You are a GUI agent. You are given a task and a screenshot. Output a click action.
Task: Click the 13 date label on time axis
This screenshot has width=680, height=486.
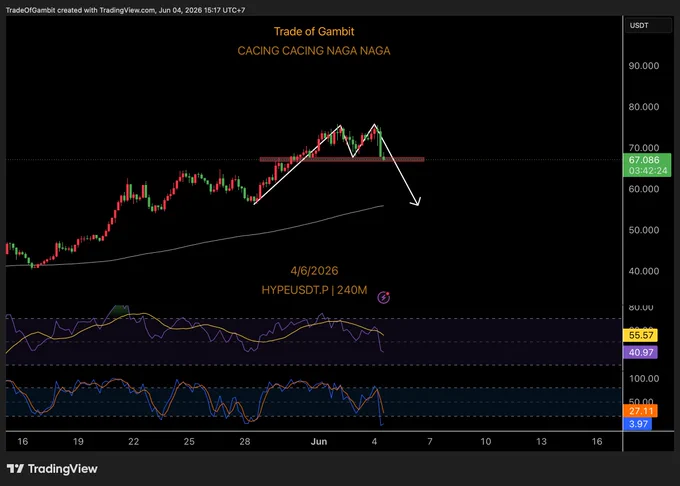[541, 441]
